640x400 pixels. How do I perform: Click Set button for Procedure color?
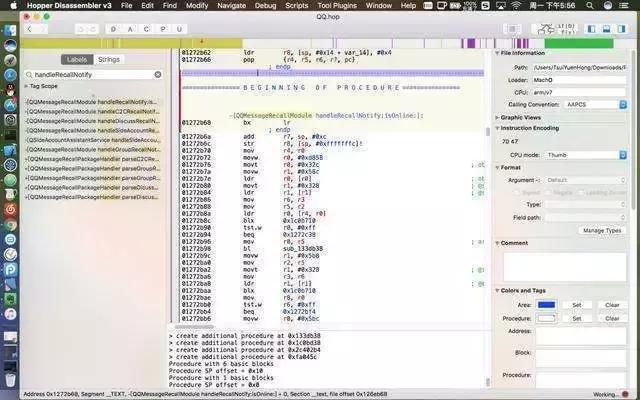577,318
